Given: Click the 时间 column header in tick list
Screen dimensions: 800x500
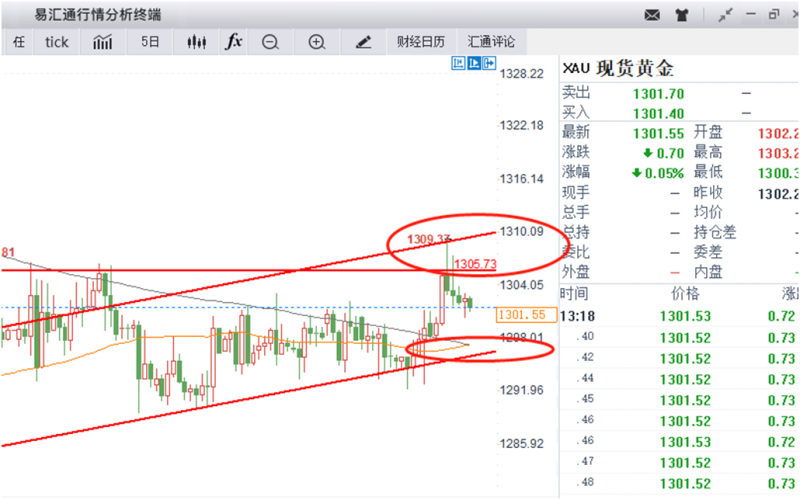Looking at the screenshot, I should [x=575, y=294].
